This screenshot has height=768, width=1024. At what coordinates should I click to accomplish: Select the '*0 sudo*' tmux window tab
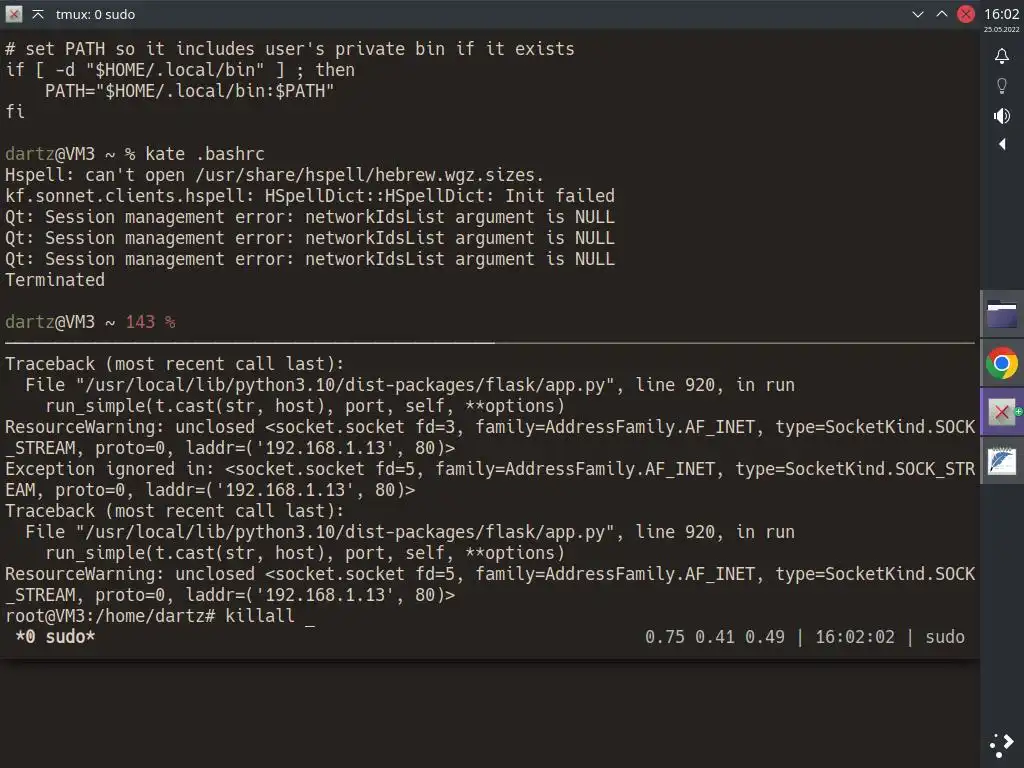tap(56, 637)
